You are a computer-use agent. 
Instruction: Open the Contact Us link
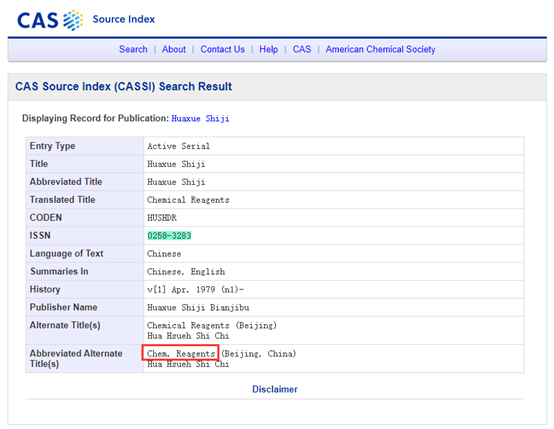[223, 49]
